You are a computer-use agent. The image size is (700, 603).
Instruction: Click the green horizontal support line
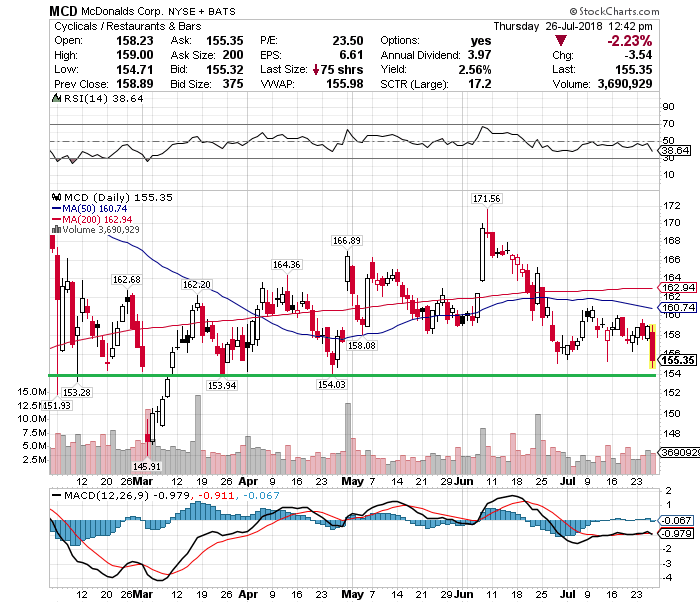pyautogui.click(x=352, y=375)
